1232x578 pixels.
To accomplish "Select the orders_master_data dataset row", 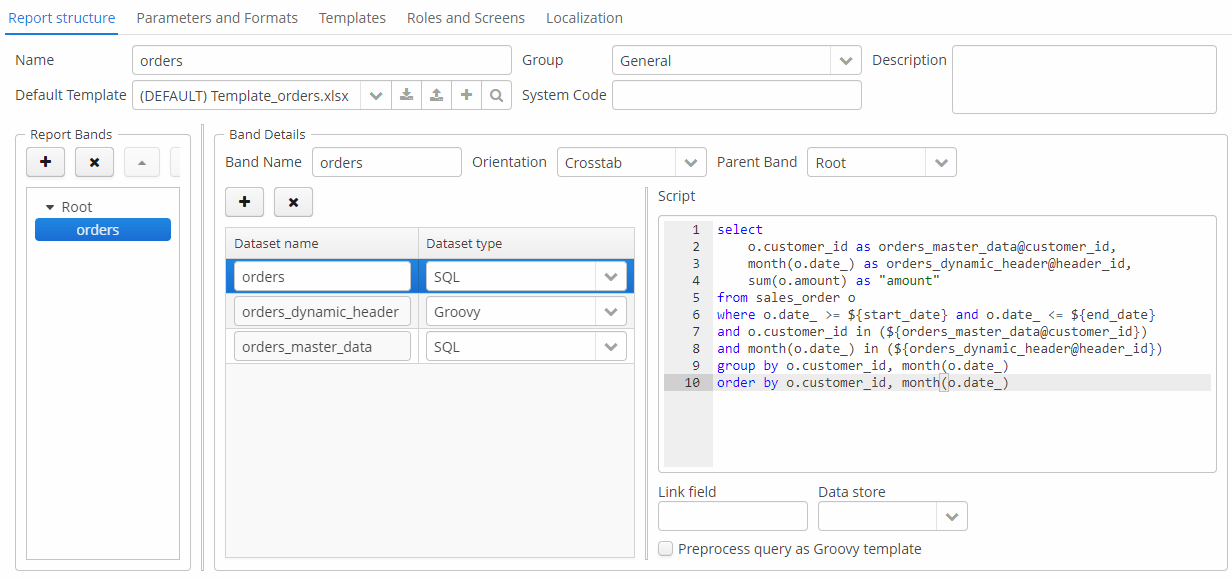I will tap(322, 347).
